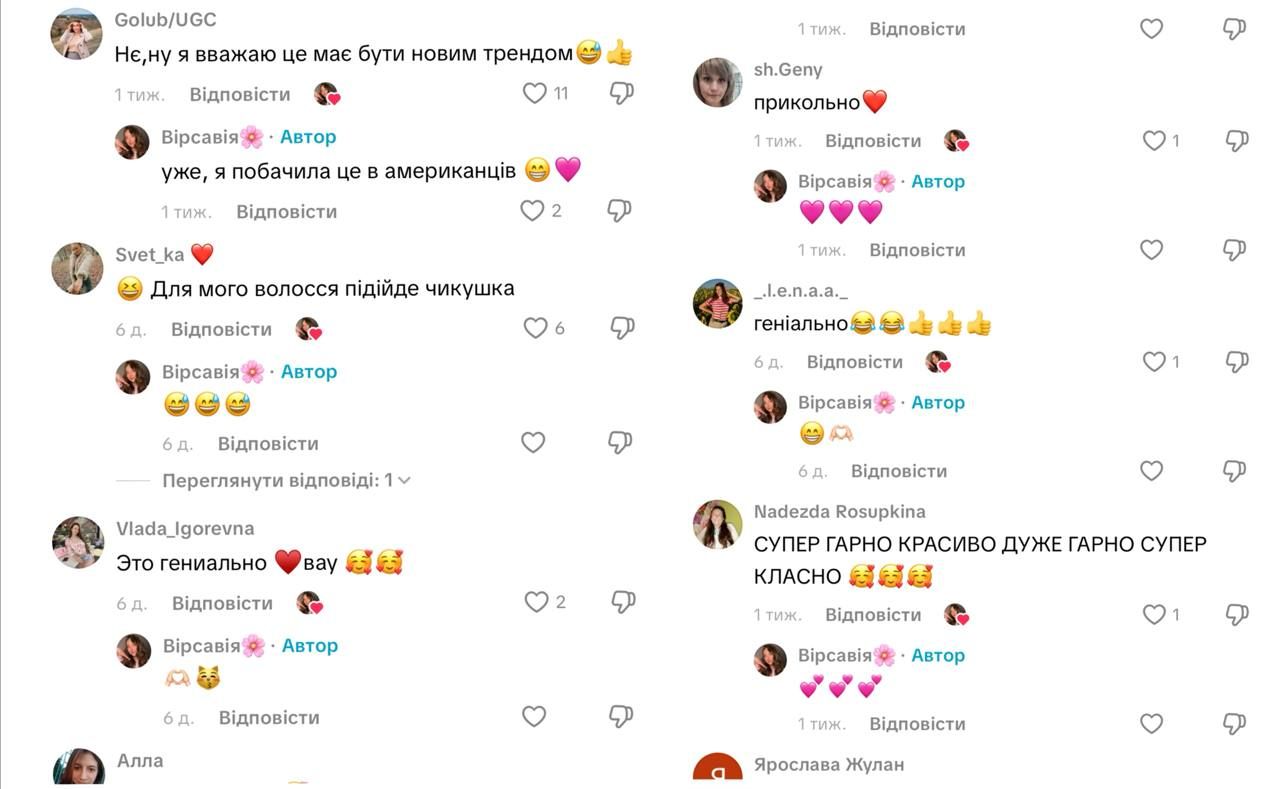
Task: Click the author-liked badge on sh.Geny's comment
Action: (x=957, y=141)
